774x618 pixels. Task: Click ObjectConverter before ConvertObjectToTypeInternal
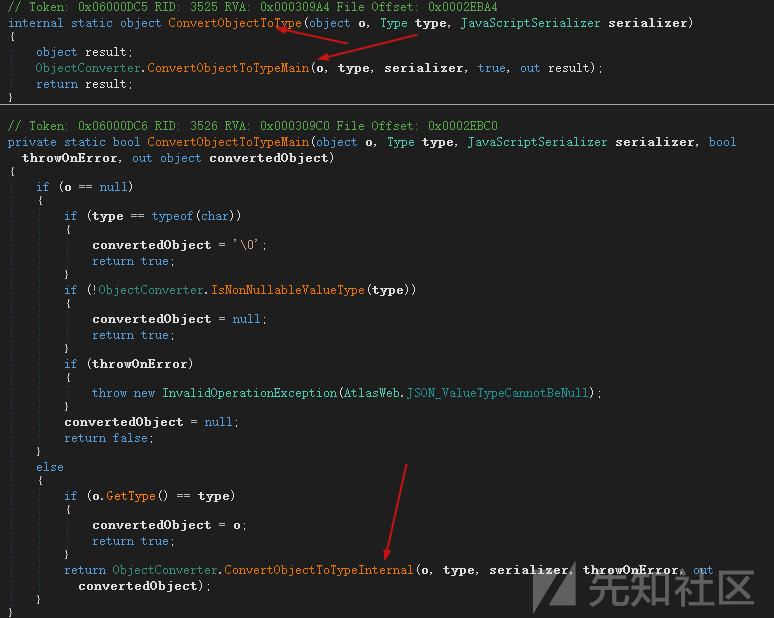point(165,570)
